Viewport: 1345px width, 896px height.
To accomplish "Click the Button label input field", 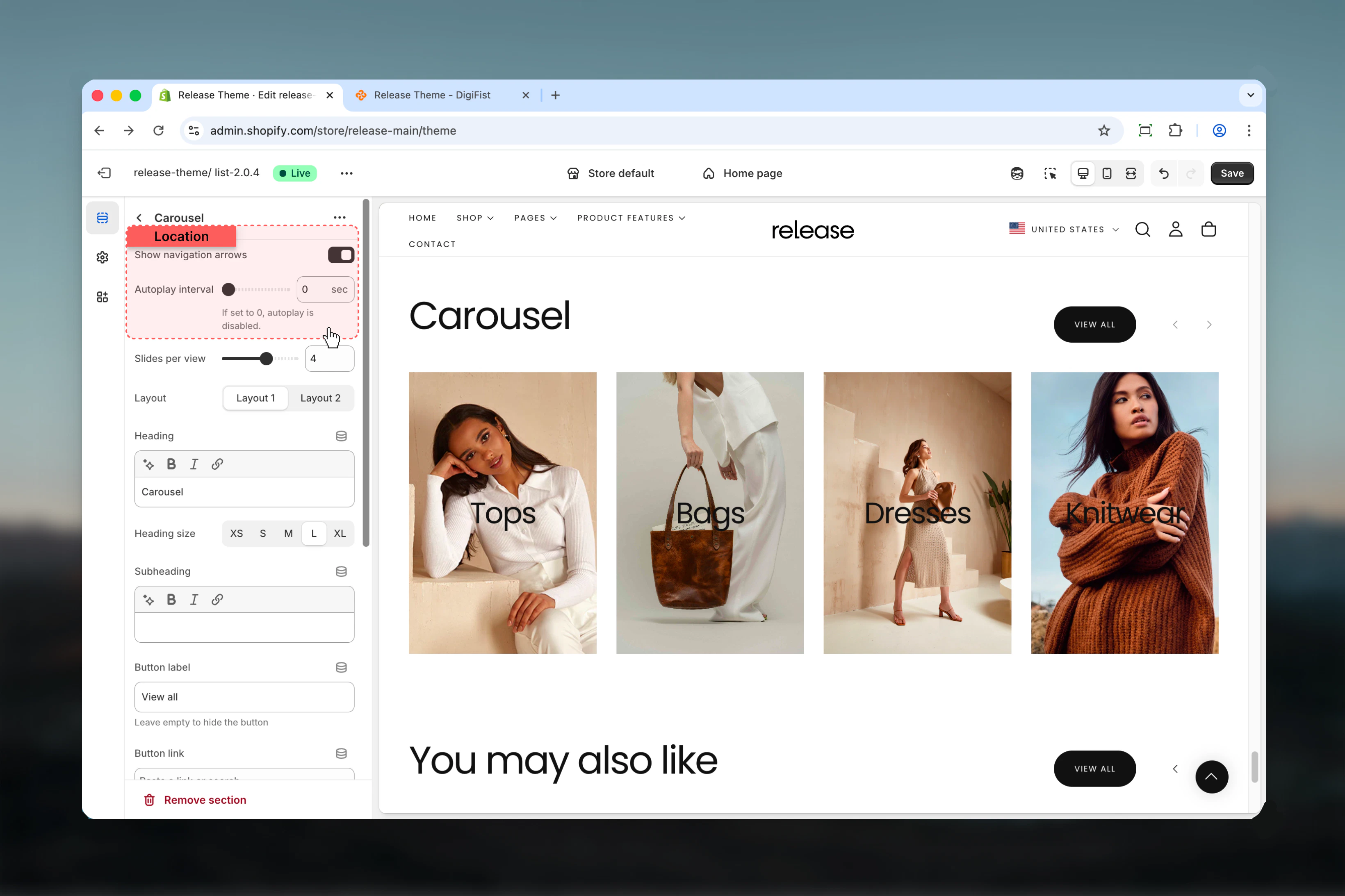I will point(244,696).
